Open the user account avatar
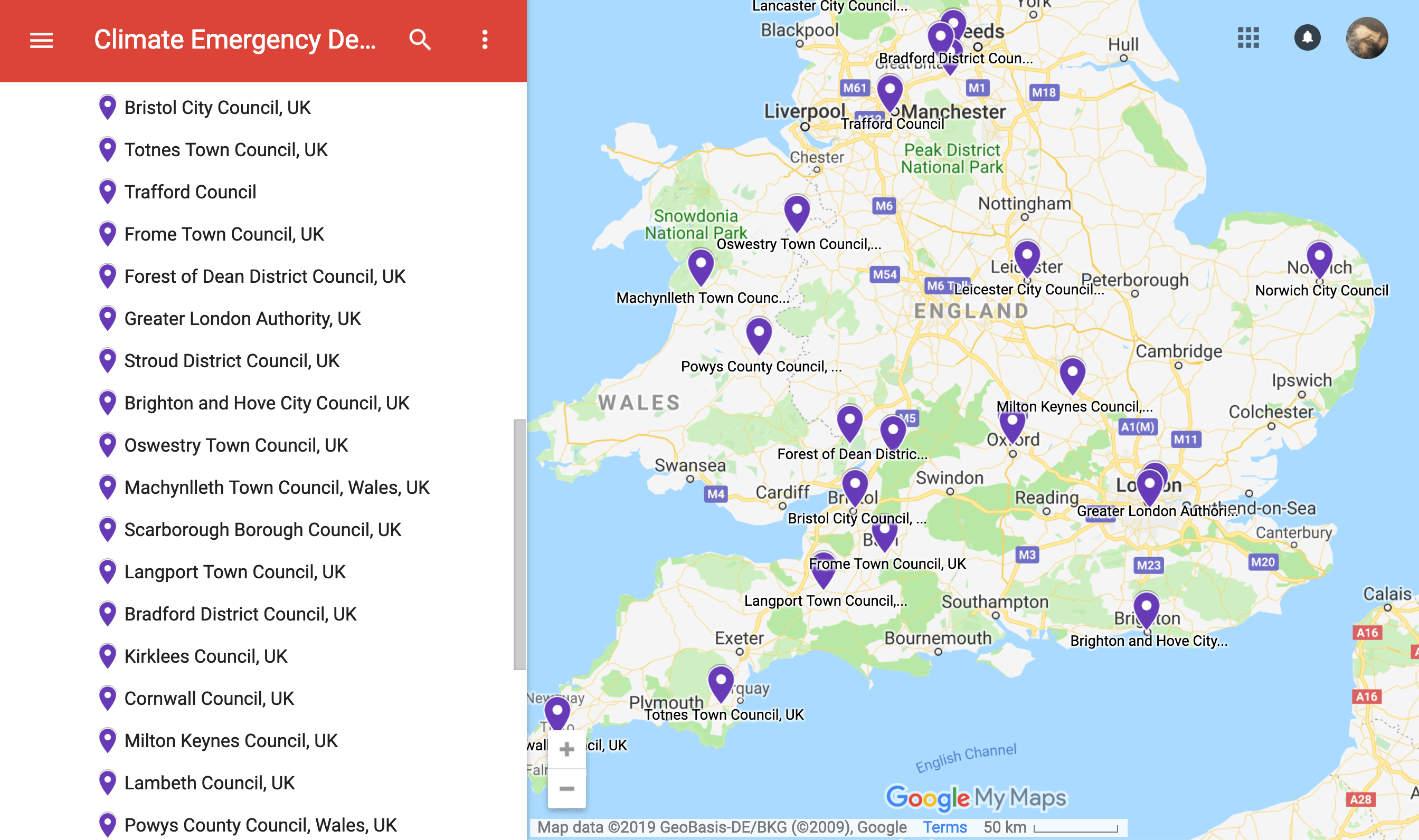Viewport: 1419px width, 840px height. coord(1367,38)
